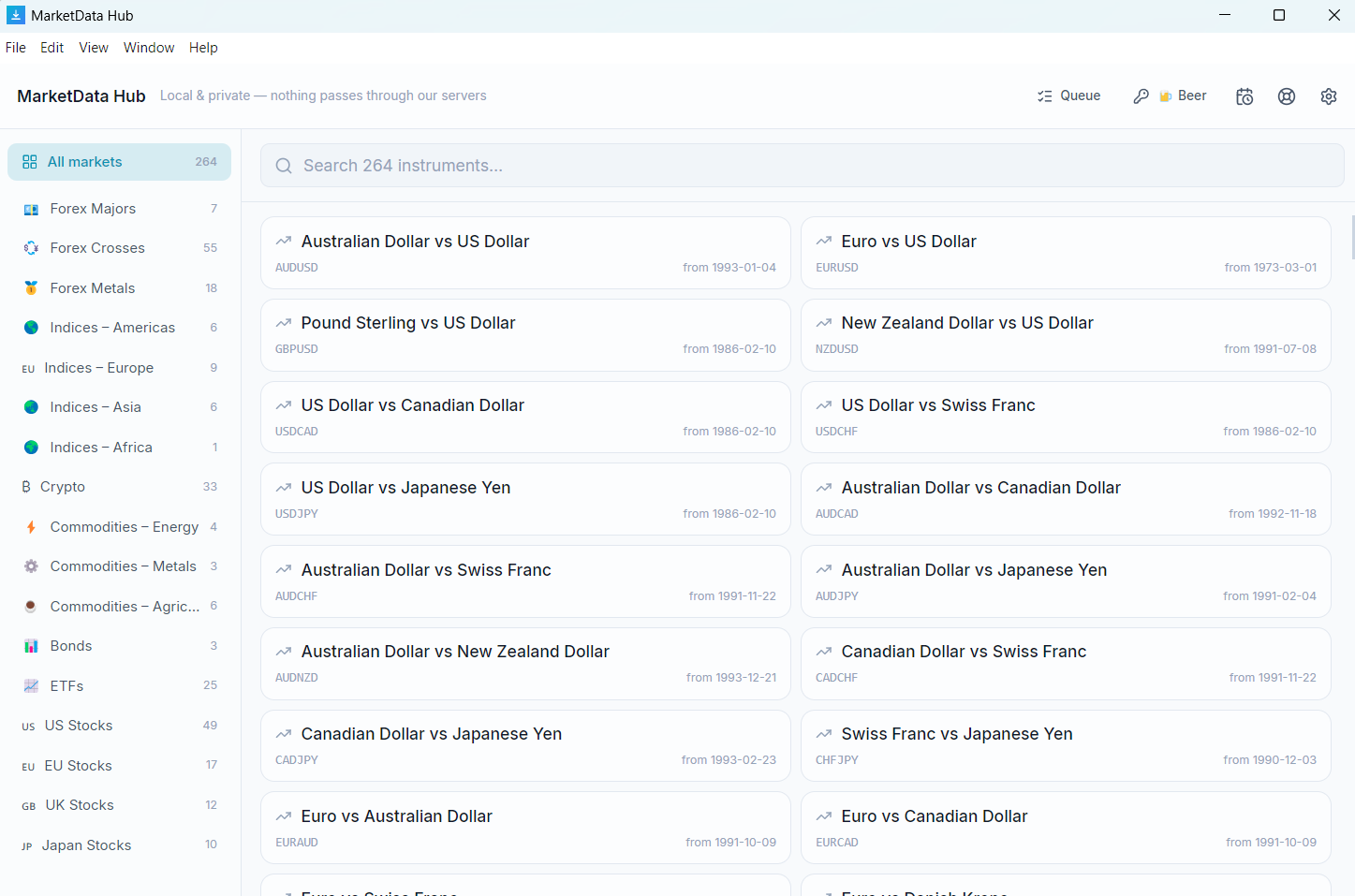Viewport: 1355px width, 896px height.
Task: Click the Commodities – Agric... icon
Action: [31, 607]
